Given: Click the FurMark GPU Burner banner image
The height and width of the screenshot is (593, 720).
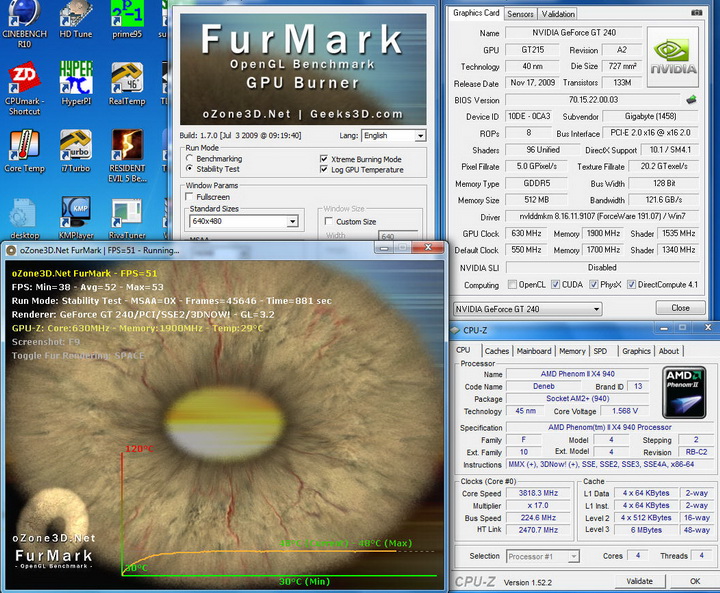Looking at the screenshot, I should 303,69.
